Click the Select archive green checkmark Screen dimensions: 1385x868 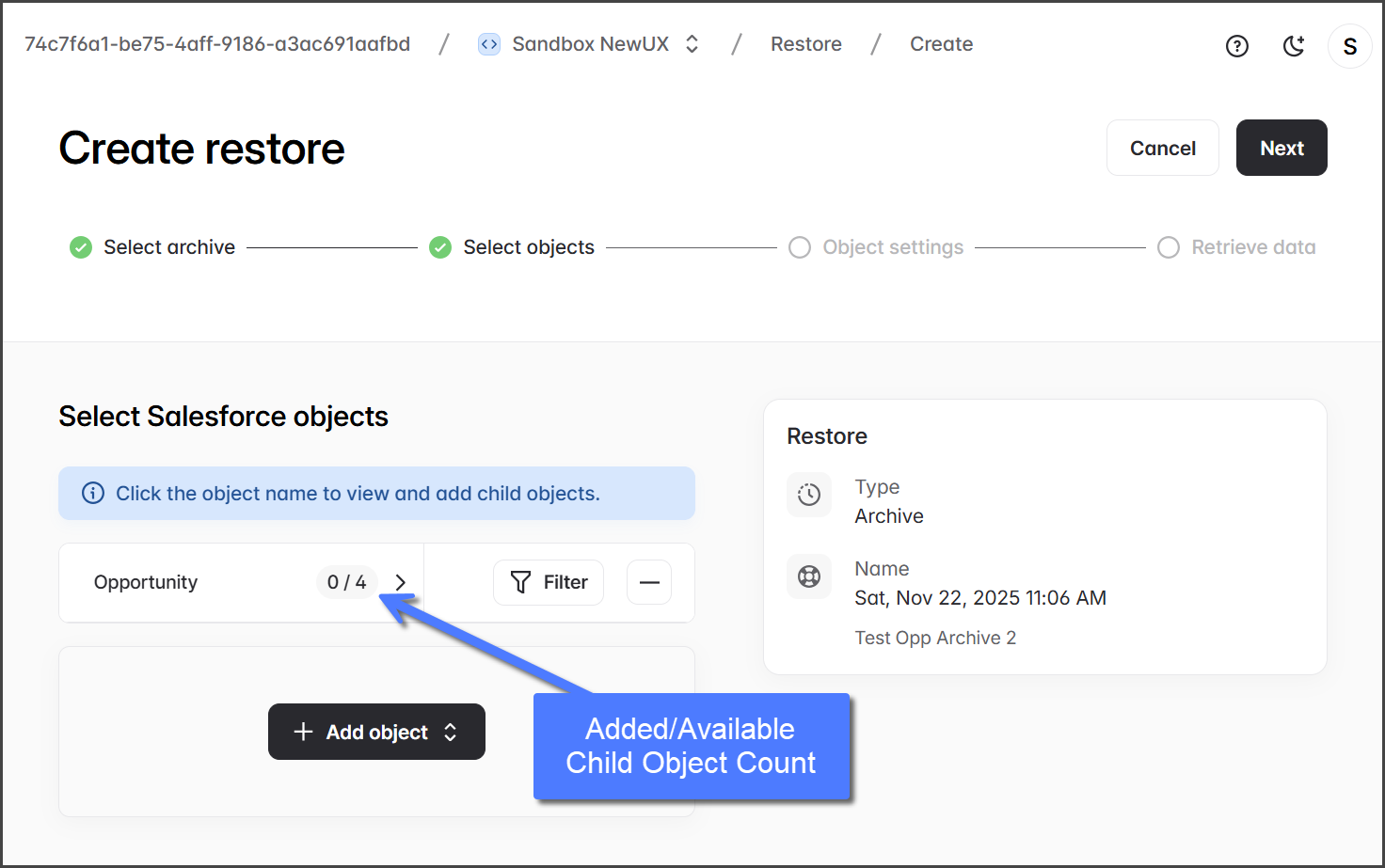point(81,247)
